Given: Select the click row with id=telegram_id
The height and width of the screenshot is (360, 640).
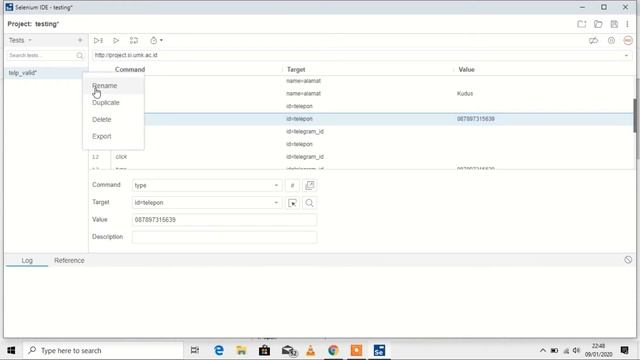Looking at the screenshot, I should (x=361, y=157).
